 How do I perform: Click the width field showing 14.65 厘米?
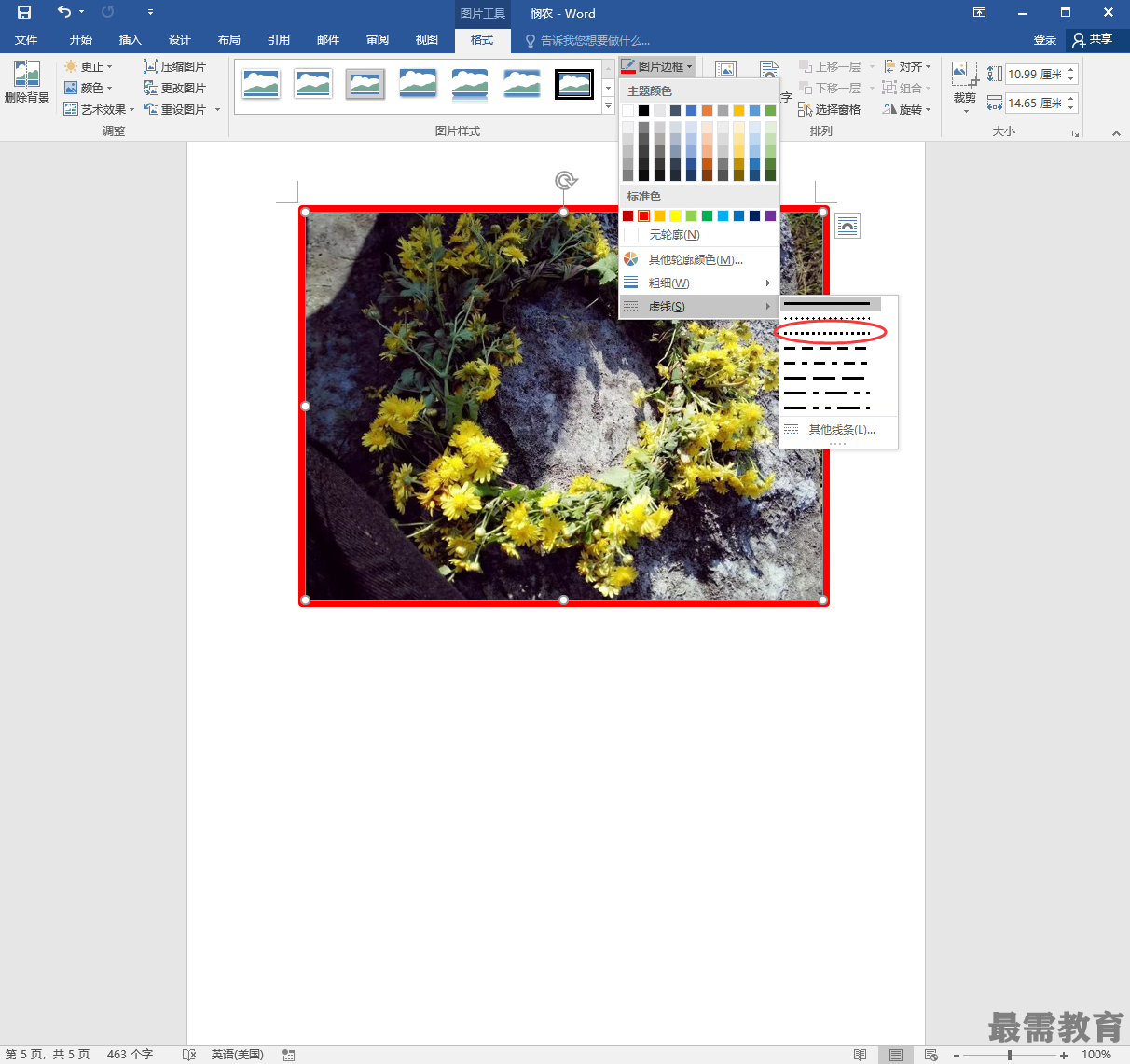click(x=1035, y=103)
